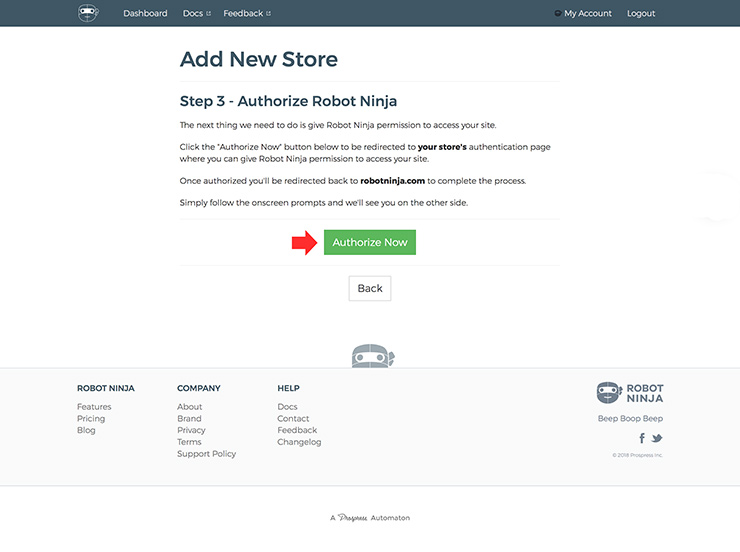Viewport: 740px width, 552px height.
Task: Open the Changelog footer link
Action: pyautogui.click(x=299, y=442)
